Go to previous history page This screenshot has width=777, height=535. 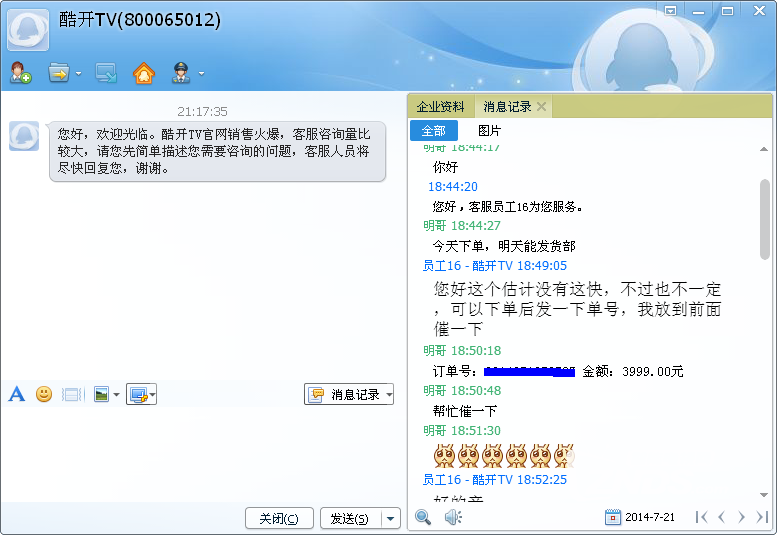722,517
